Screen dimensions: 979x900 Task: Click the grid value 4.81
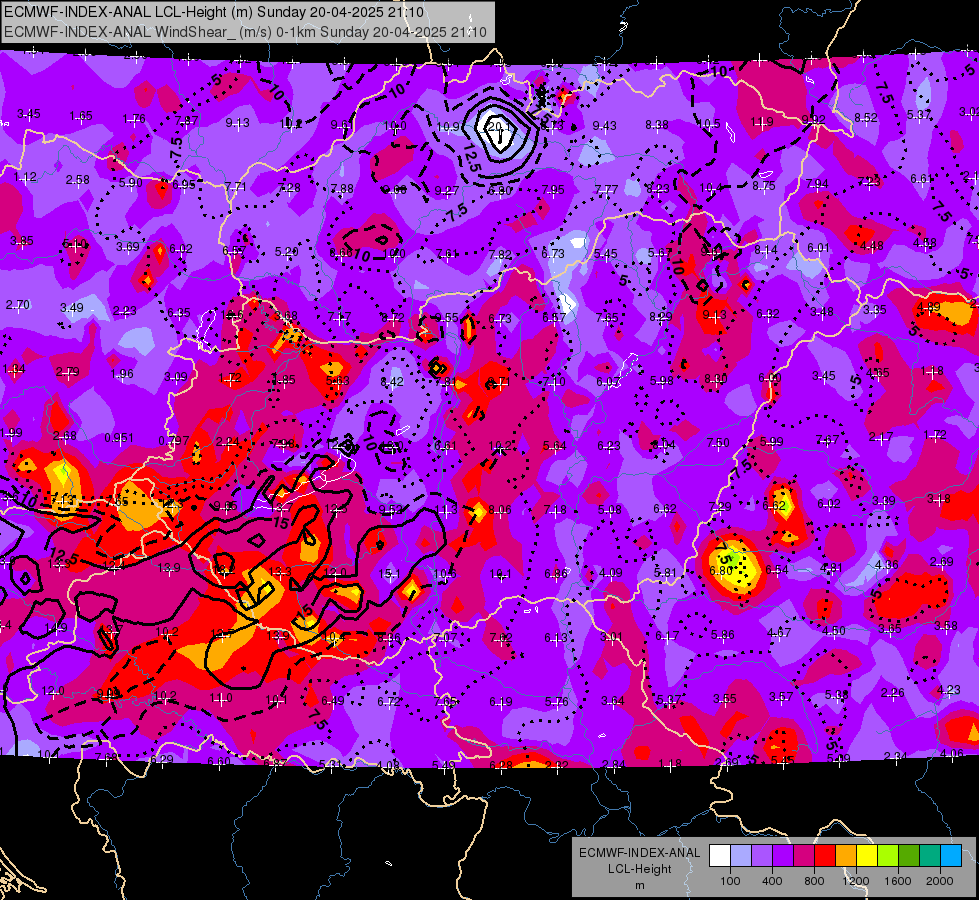tap(832, 568)
